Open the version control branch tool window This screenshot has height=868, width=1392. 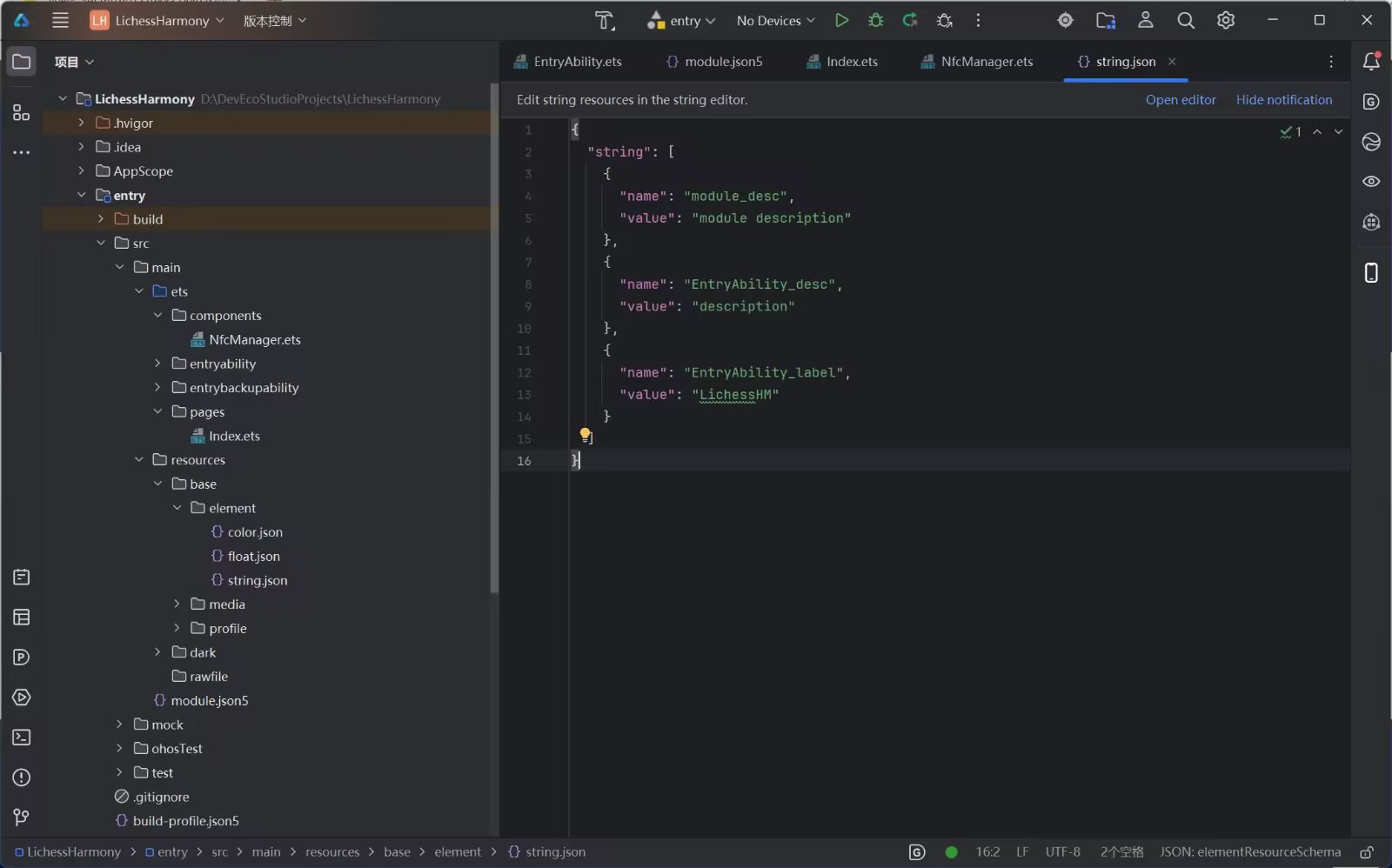click(x=22, y=817)
